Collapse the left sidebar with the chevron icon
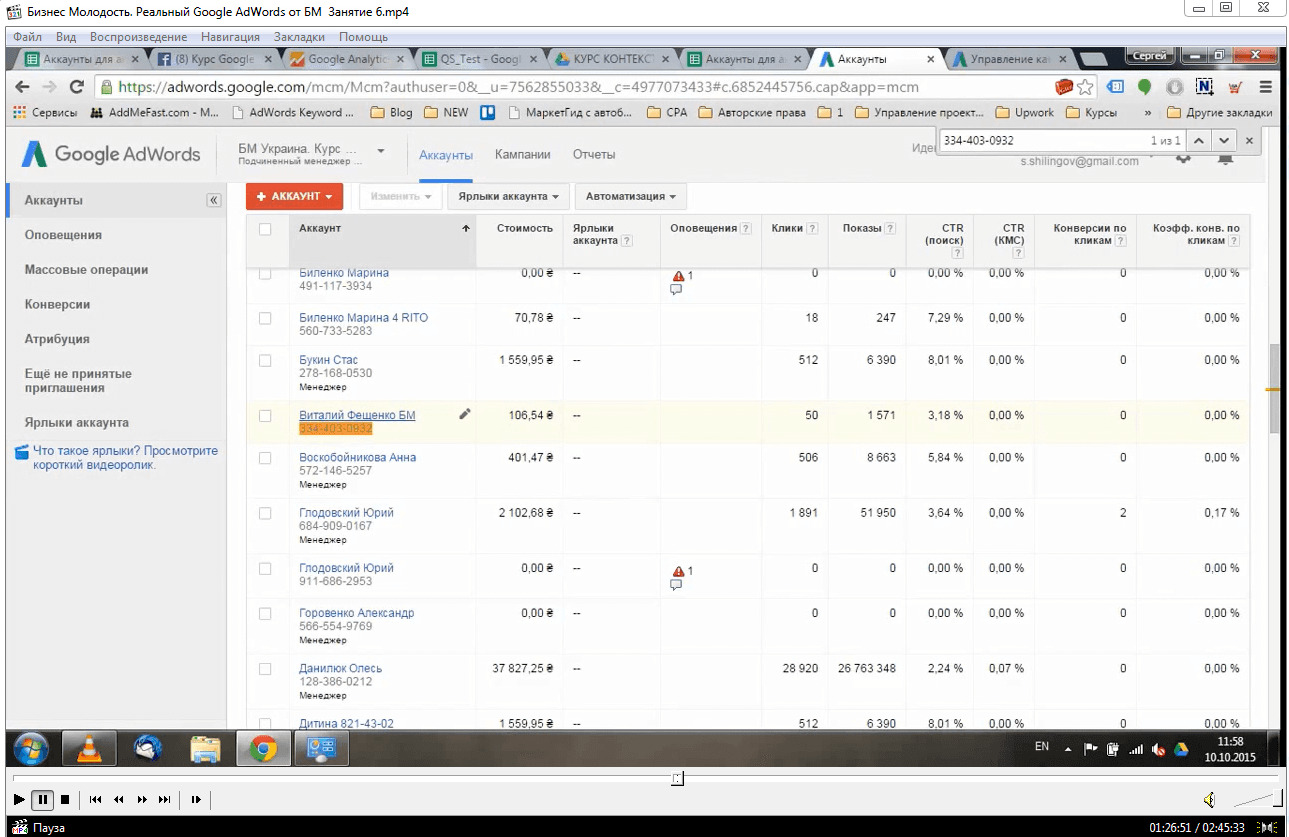The image size is (1289, 837). (x=214, y=200)
